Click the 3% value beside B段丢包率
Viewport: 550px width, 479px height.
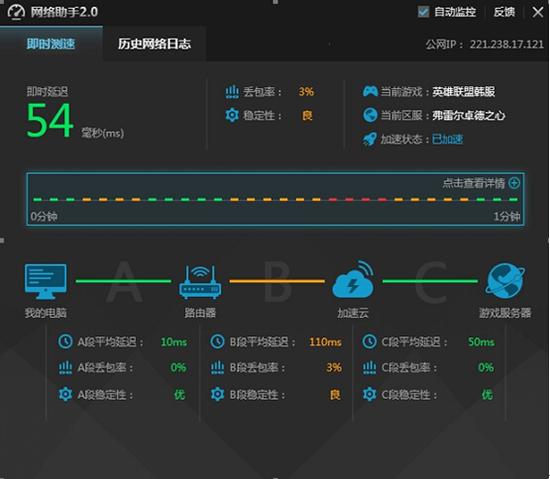(x=334, y=367)
